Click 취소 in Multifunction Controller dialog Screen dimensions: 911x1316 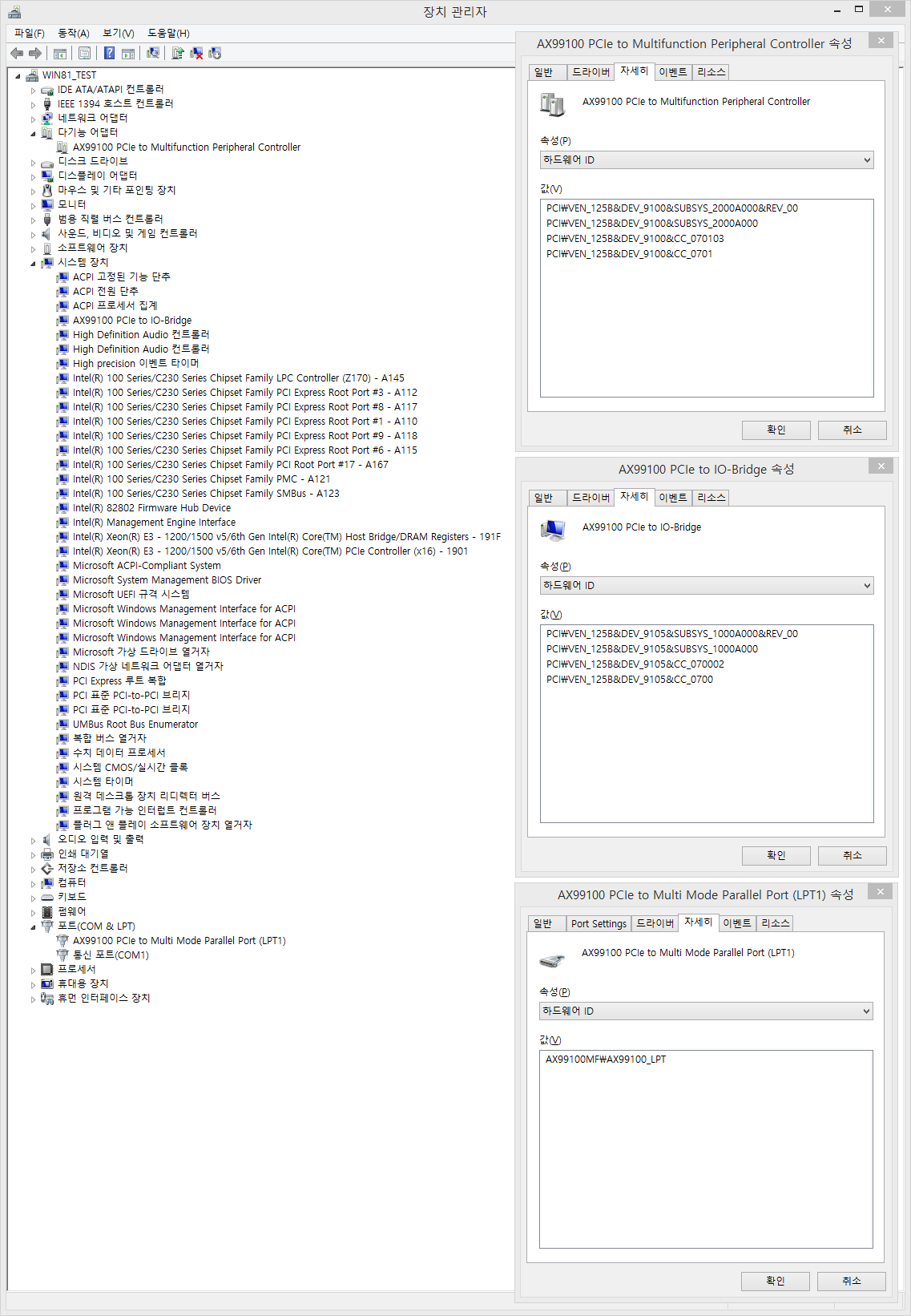click(x=853, y=430)
